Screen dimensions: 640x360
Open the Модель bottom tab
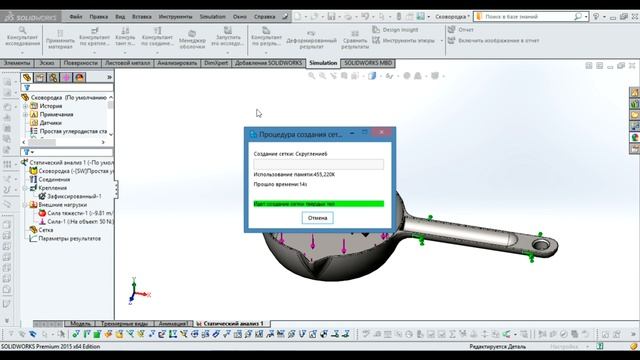tap(80, 323)
